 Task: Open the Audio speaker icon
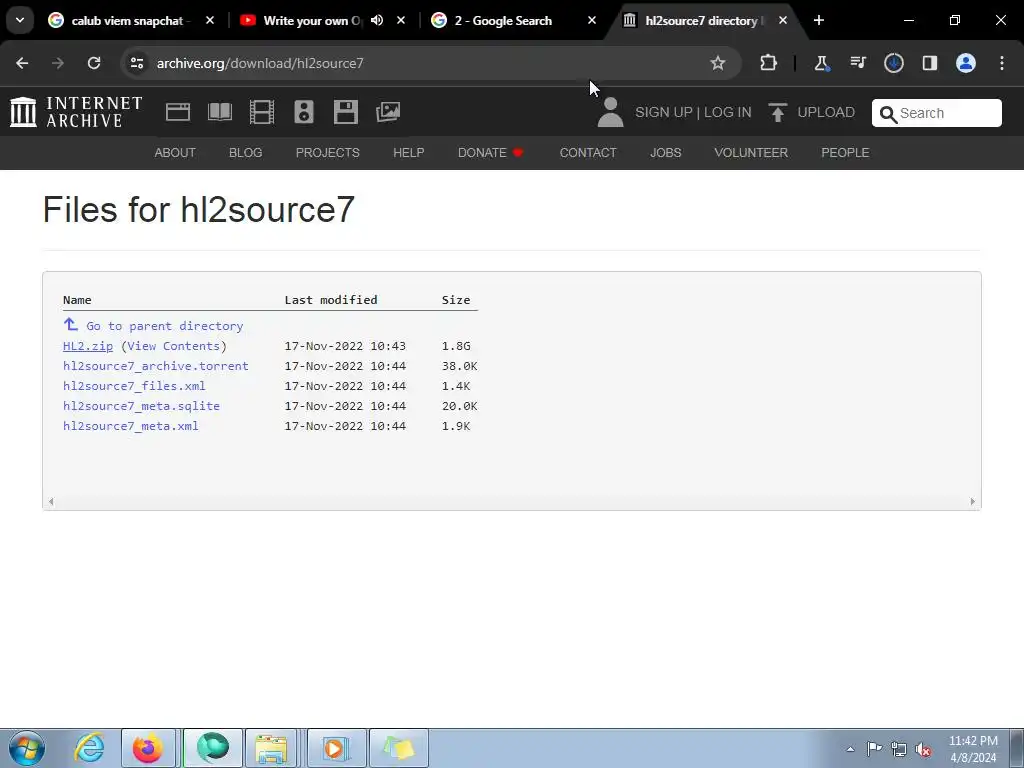point(304,112)
